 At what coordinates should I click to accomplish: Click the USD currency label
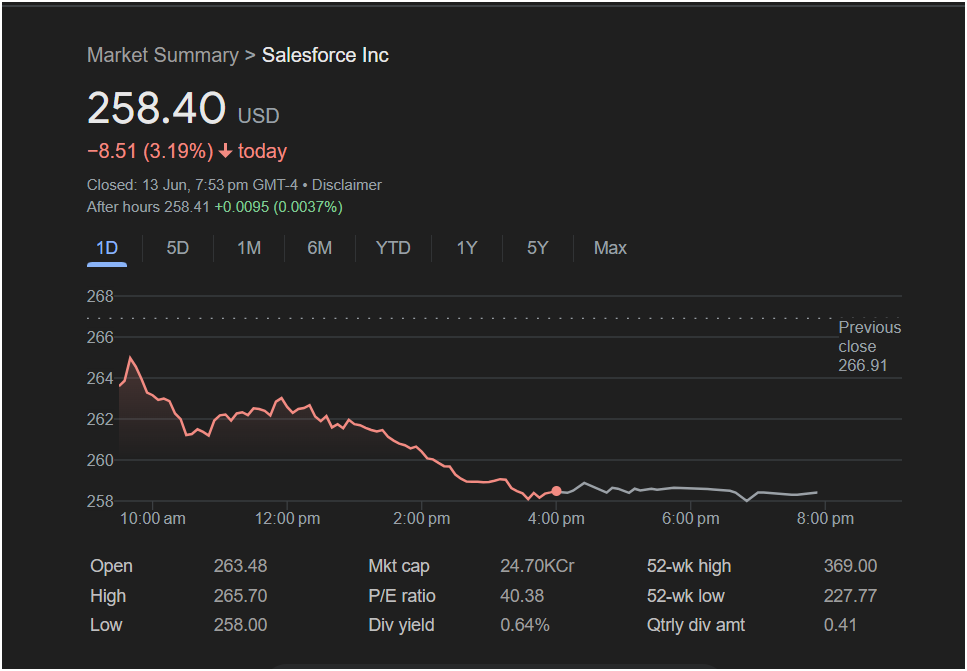point(258,116)
